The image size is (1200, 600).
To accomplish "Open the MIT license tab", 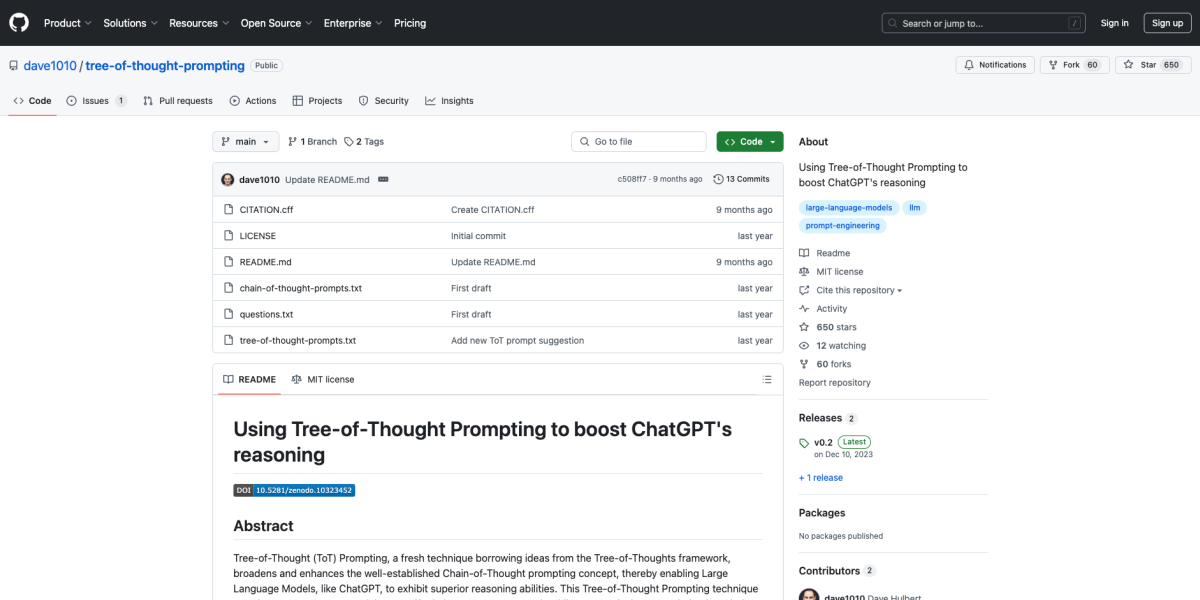I will click(323, 380).
